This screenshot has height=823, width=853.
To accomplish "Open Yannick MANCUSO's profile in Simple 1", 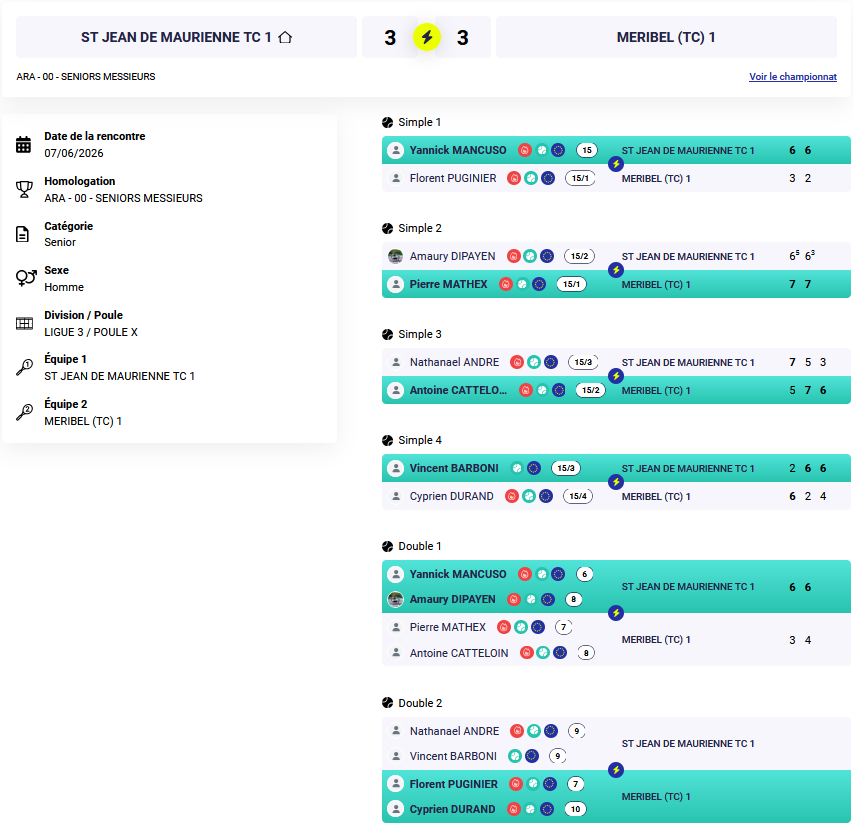I will (x=458, y=150).
